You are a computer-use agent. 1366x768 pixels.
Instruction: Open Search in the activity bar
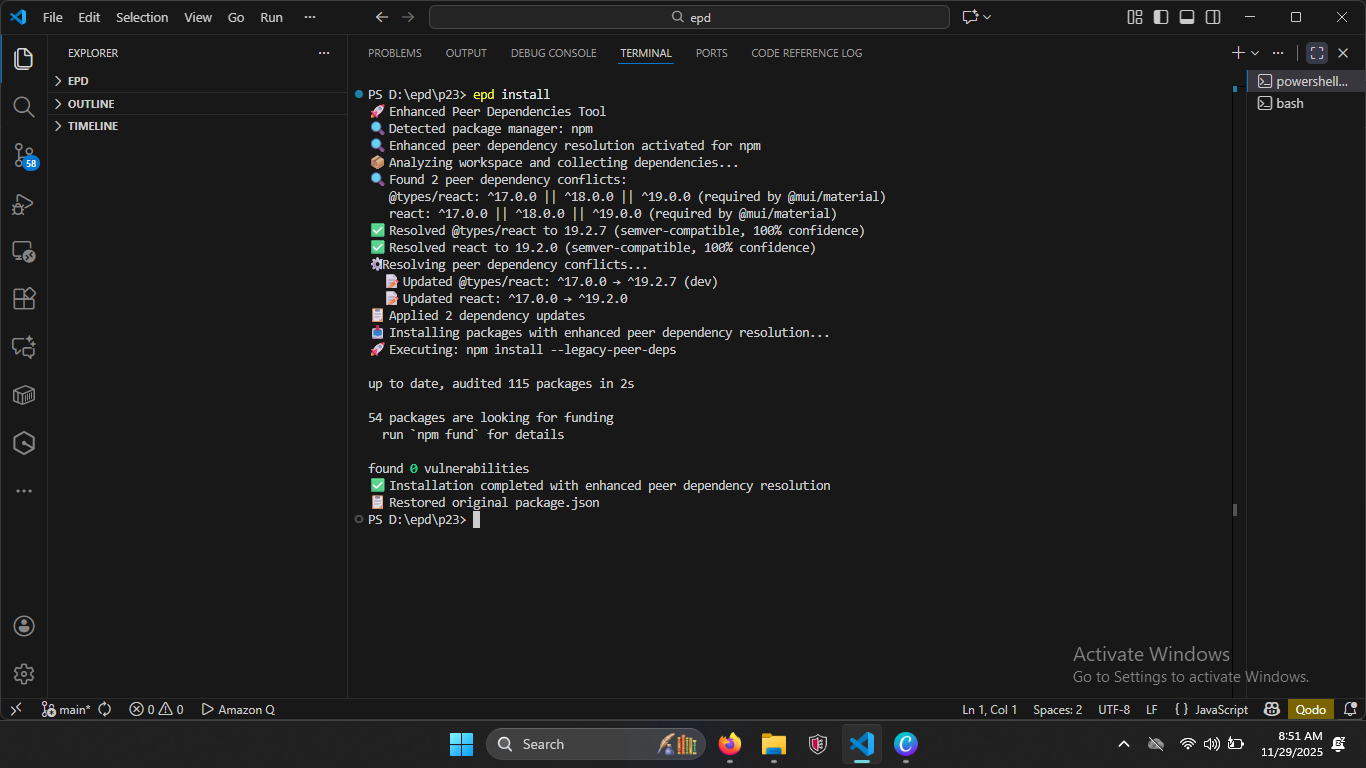click(24, 107)
